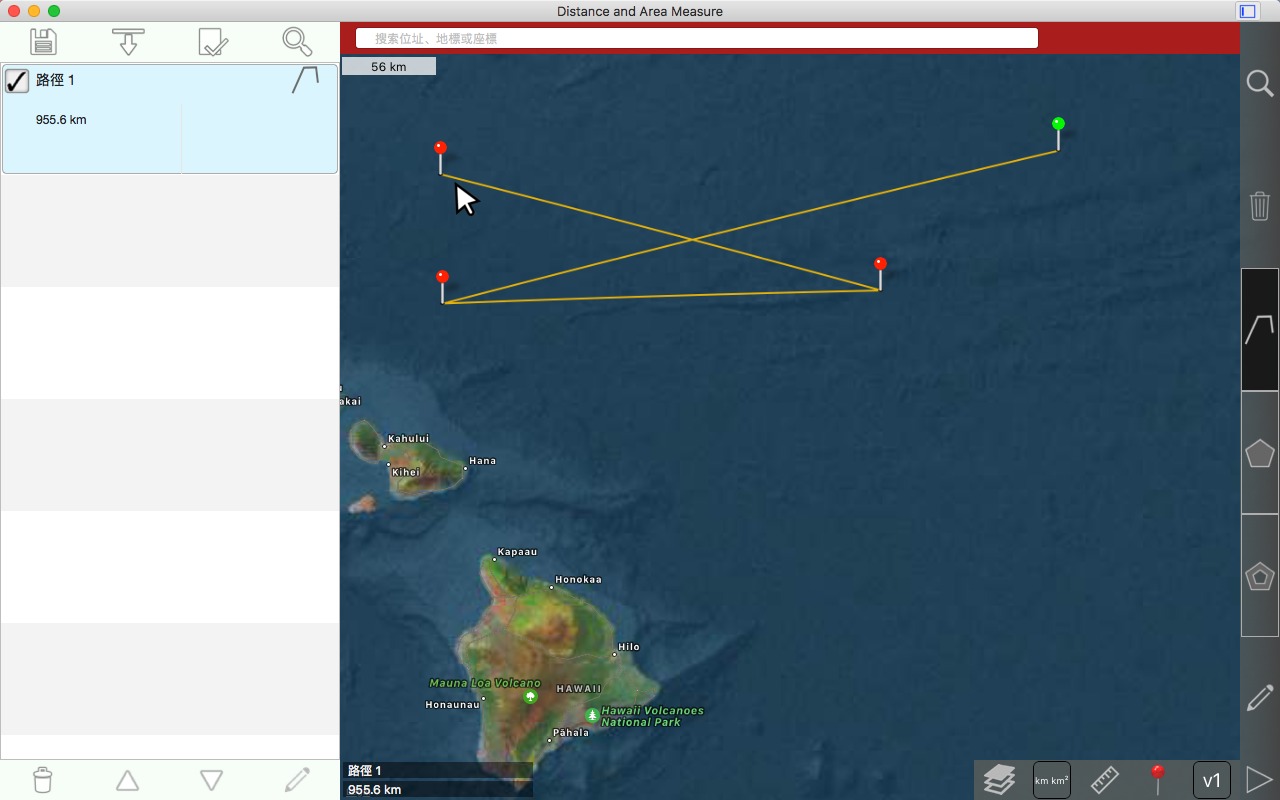Click the pencil icon in the right sidebar

(1259, 698)
